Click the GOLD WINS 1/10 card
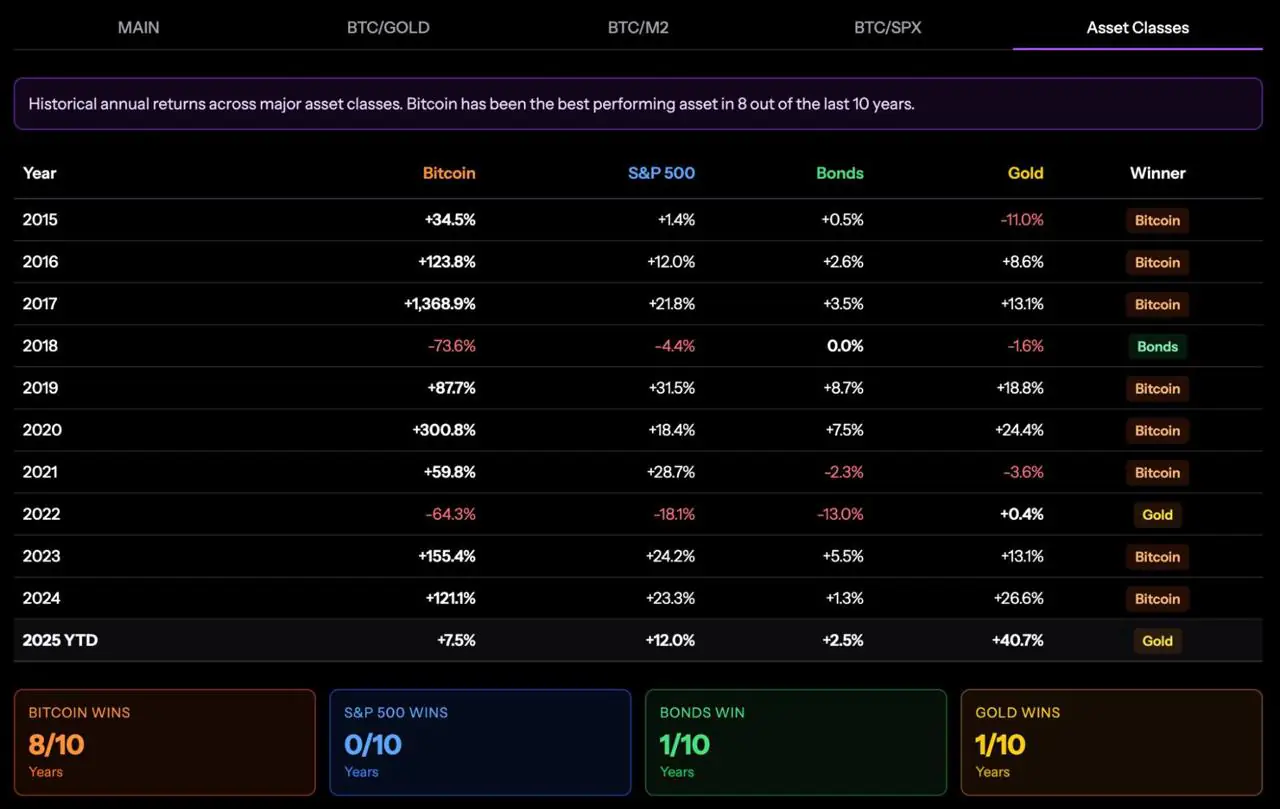This screenshot has height=809, width=1280. (x=1111, y=742)
